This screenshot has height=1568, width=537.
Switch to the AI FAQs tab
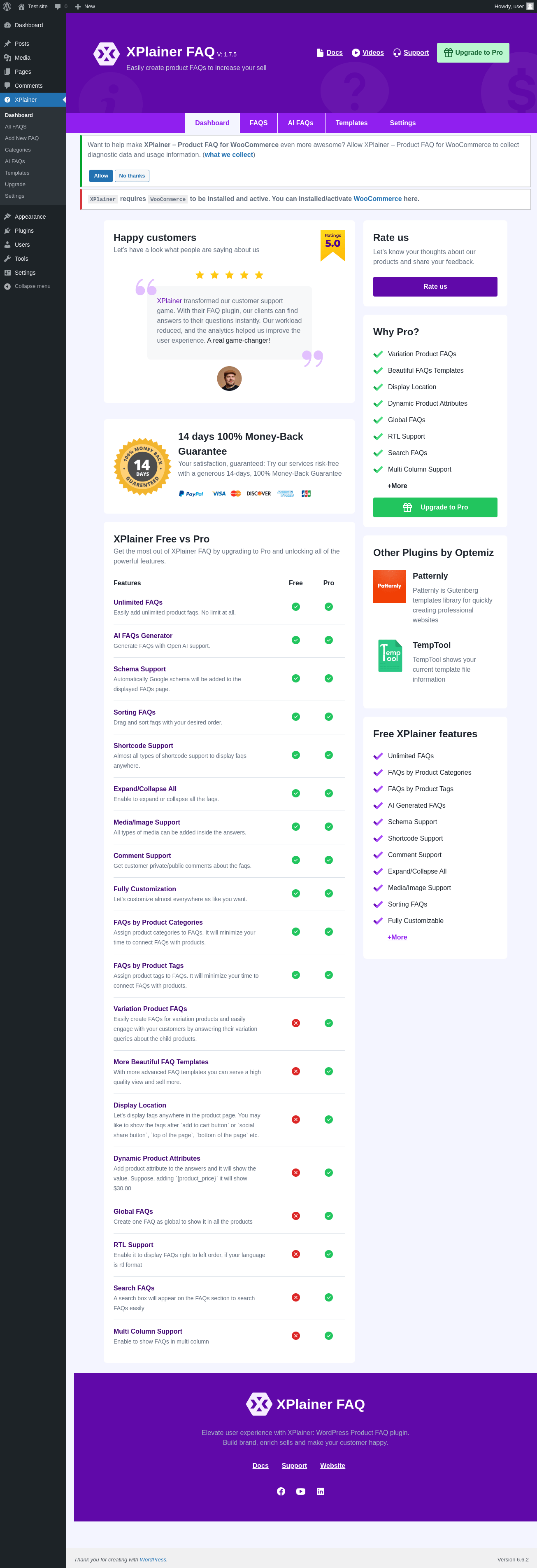click(x=300, y=123)
